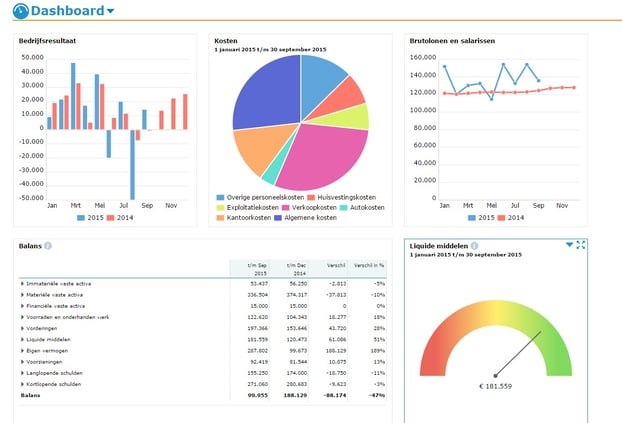Maximize the Liquide middelen widget
This screenshot has height=423, width=622.
(x=581, y=244)
